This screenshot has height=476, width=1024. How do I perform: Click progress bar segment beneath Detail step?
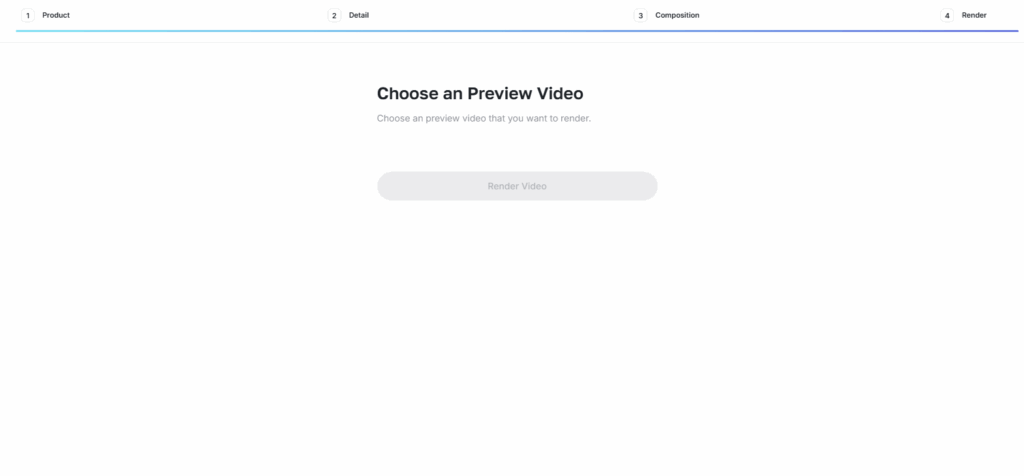(479, 31)
